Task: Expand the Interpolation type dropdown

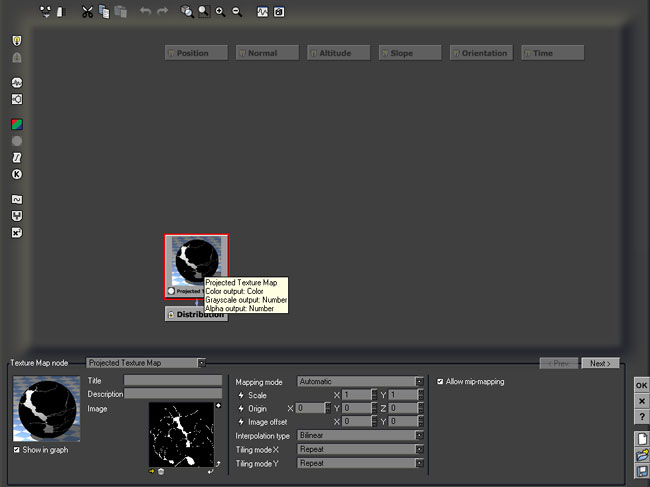Action: pos(360,436)
